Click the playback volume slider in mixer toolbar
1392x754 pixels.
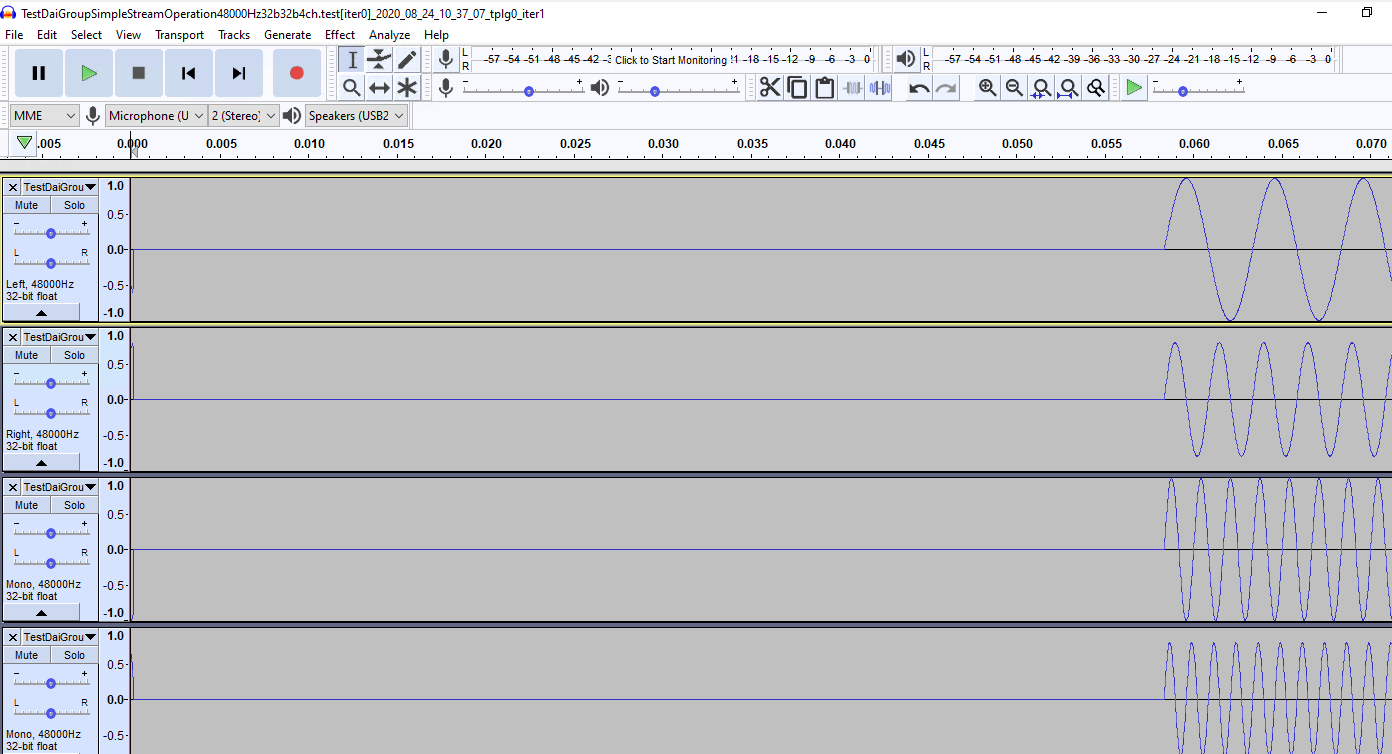click(x=678, y=90)
